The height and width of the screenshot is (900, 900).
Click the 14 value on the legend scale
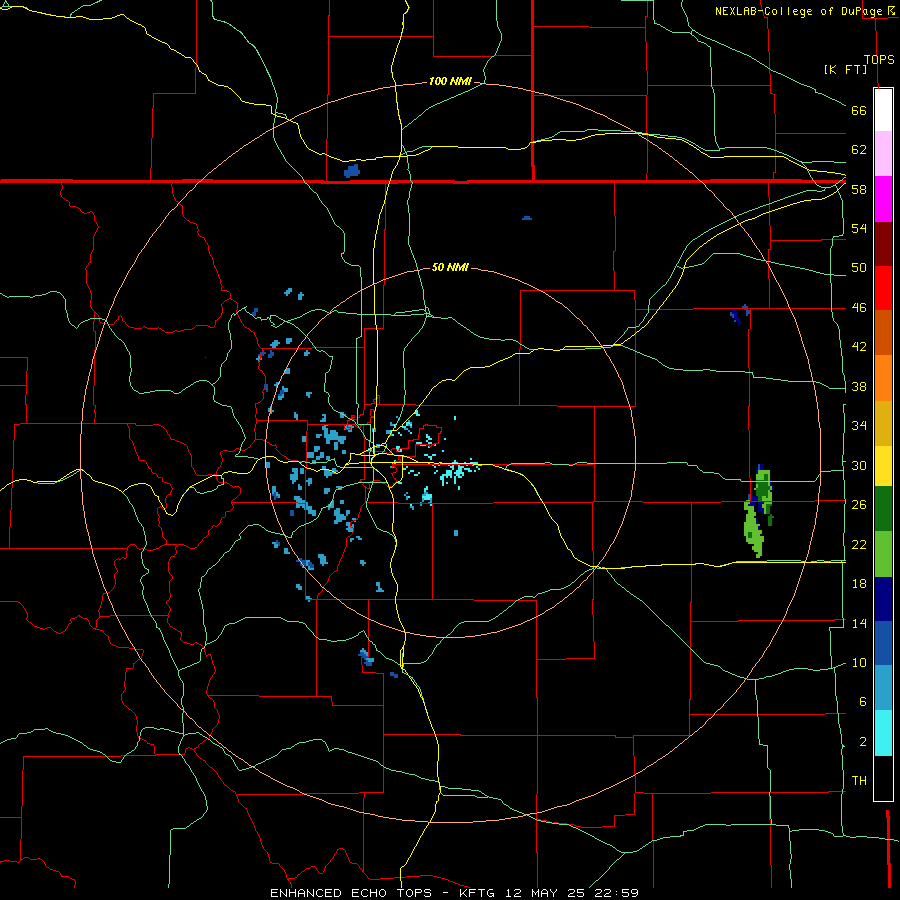[859, 623]
